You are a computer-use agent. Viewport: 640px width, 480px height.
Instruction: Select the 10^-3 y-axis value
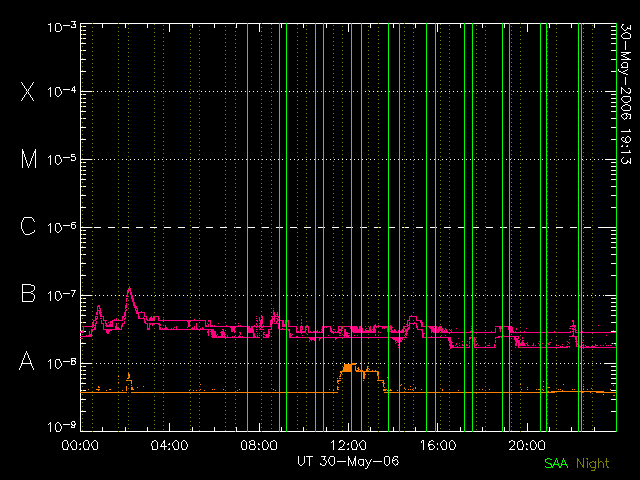62,27
